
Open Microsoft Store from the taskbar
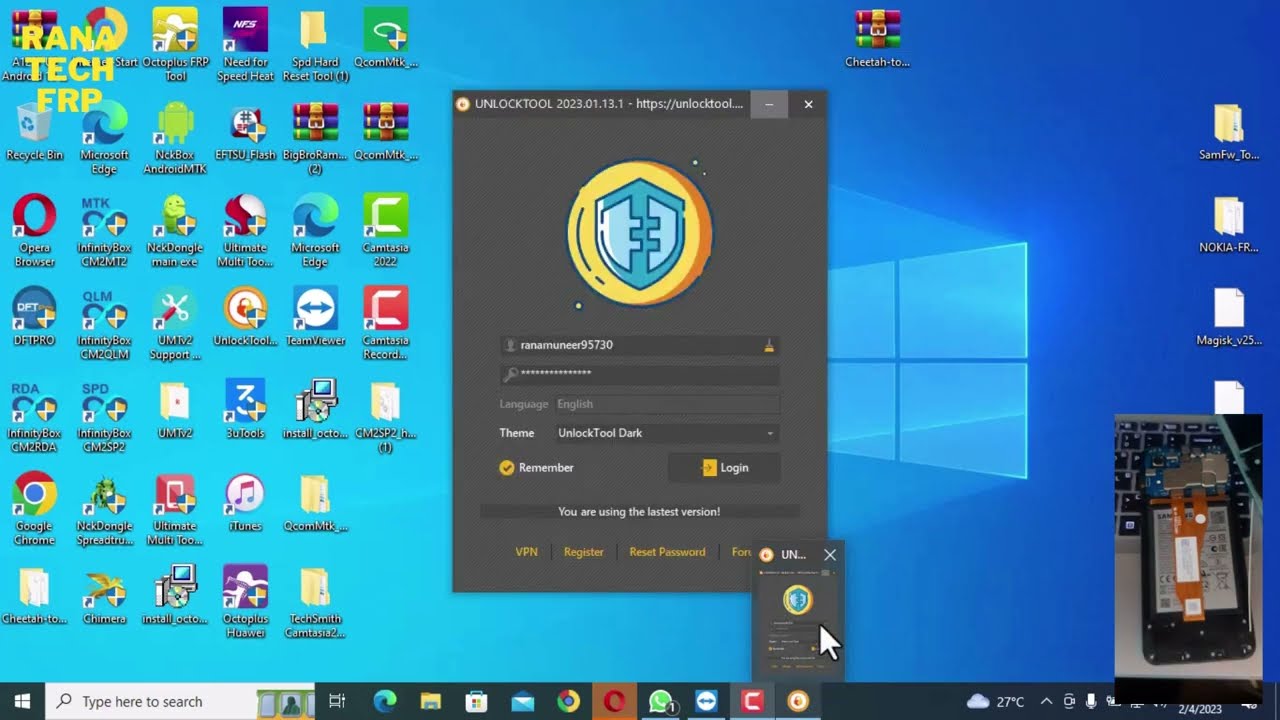(x=477, y=701)
